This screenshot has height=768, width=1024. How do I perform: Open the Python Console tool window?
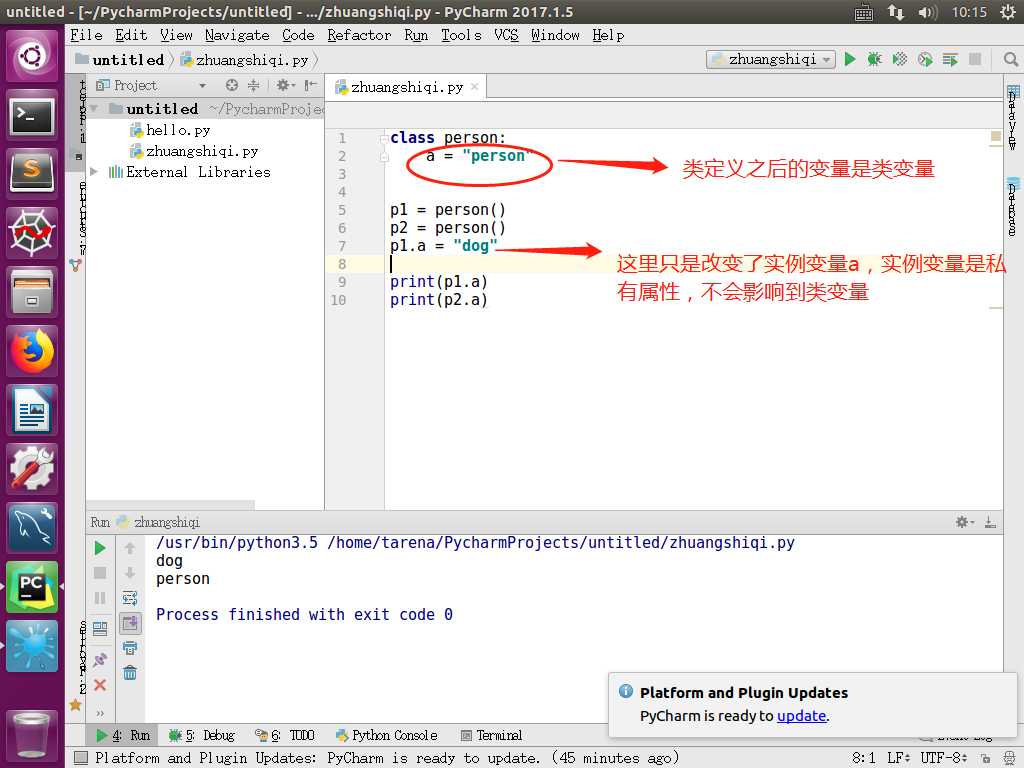click(x=387, y=735)
